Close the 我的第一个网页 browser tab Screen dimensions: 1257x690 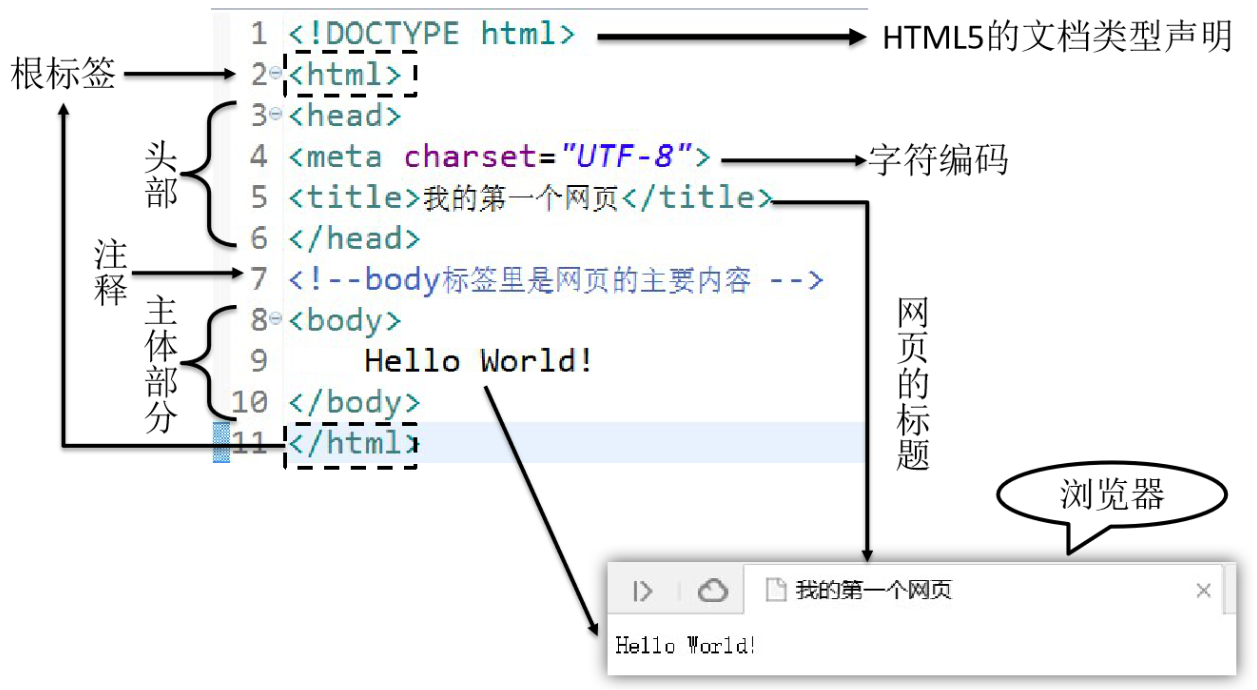pos(1203,591)
